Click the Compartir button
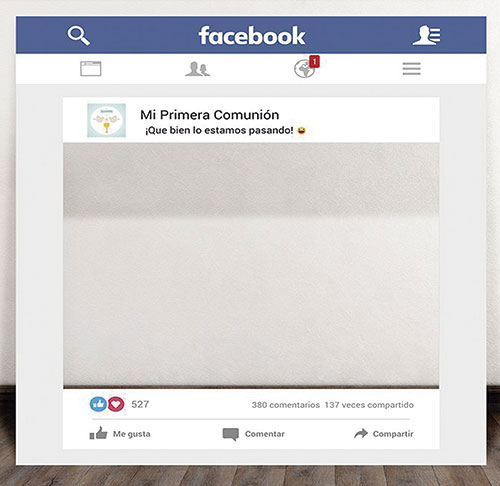Viewport: 500px width, 486px height. (384, 434)
